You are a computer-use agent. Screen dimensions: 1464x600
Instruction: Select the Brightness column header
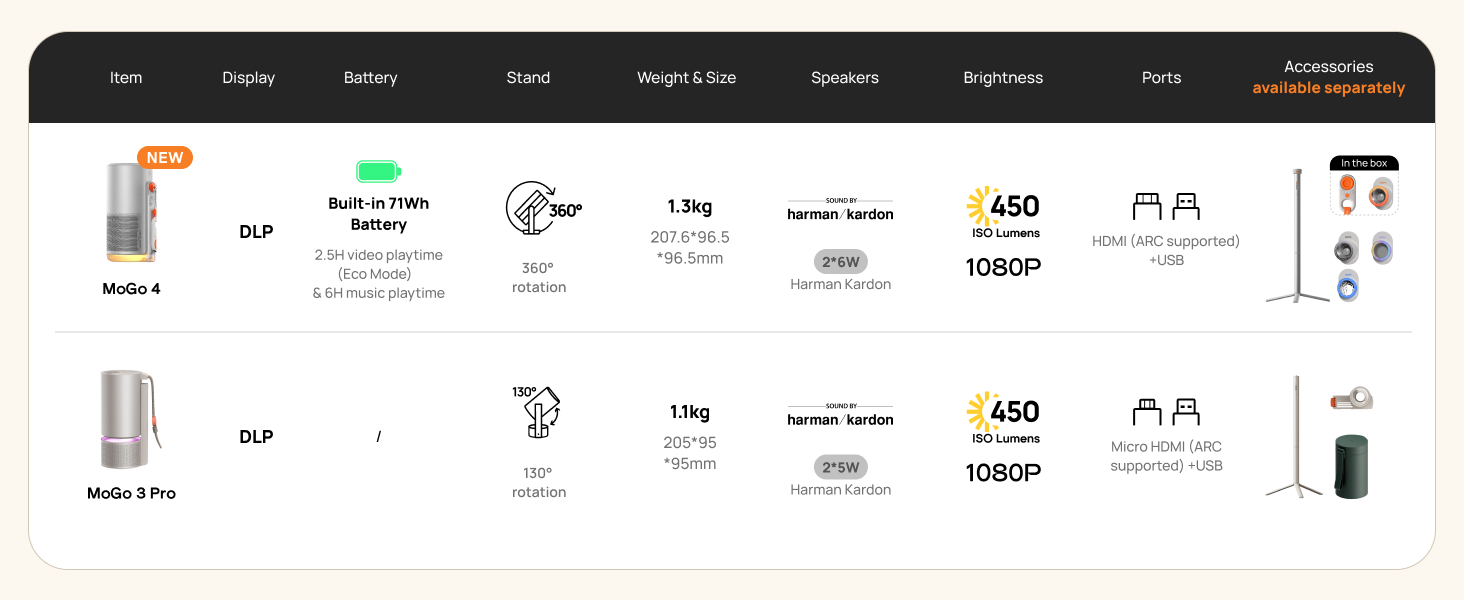coord(1003,78)
